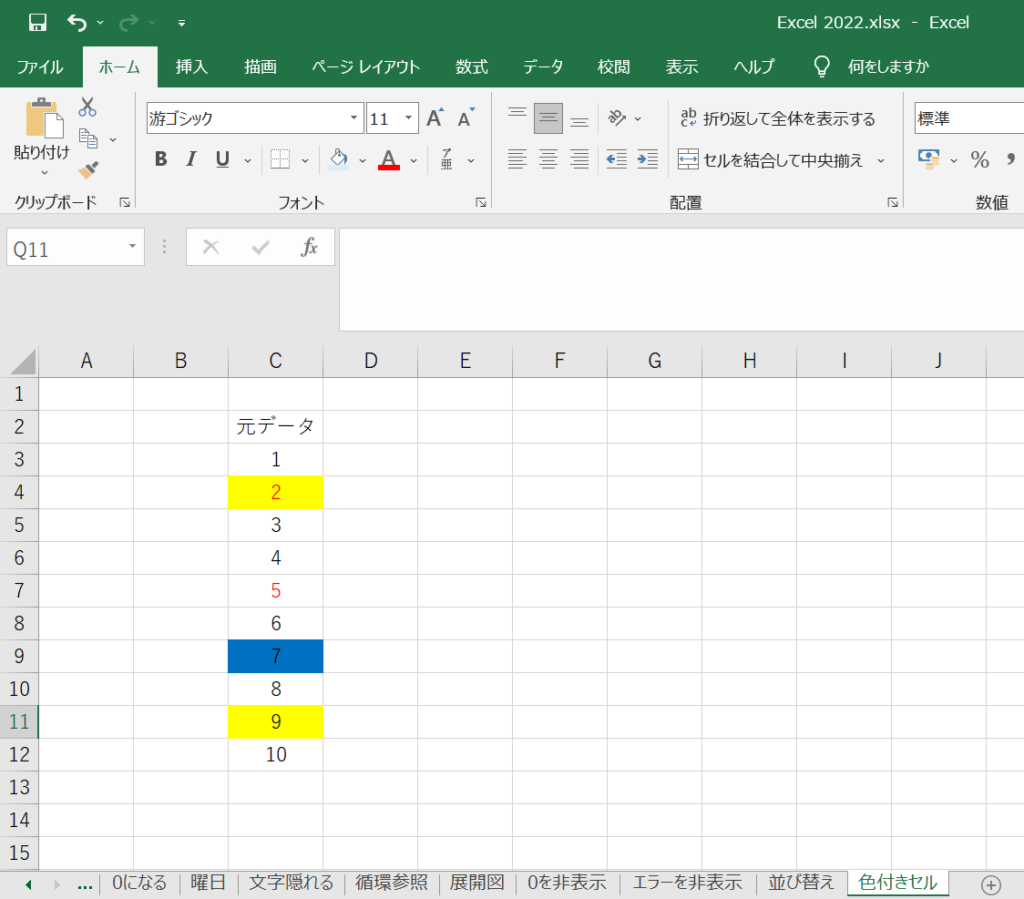Select the Format Painter brush icon

[x=88, y=170]
